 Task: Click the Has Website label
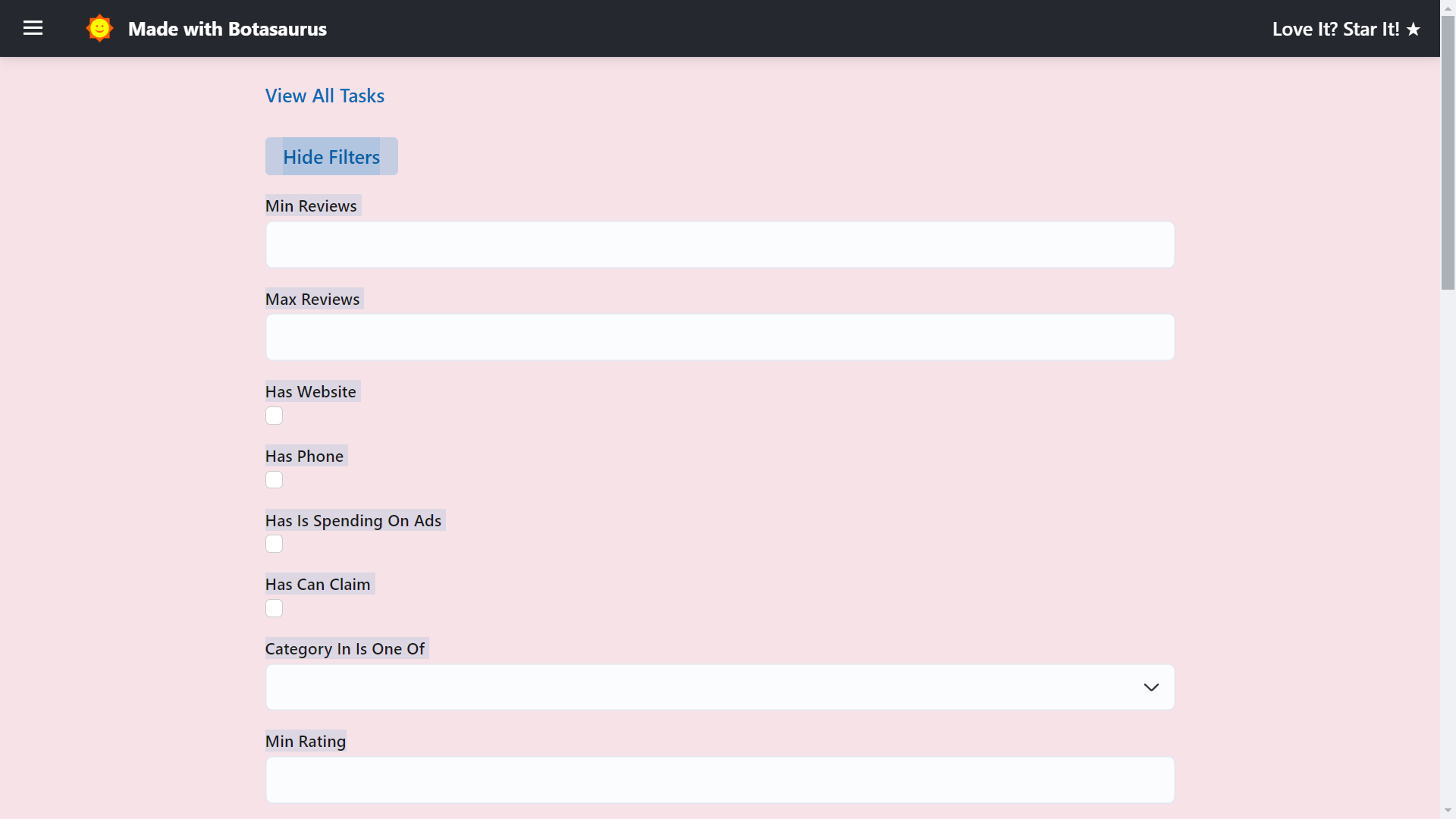[x=310, y=392]
